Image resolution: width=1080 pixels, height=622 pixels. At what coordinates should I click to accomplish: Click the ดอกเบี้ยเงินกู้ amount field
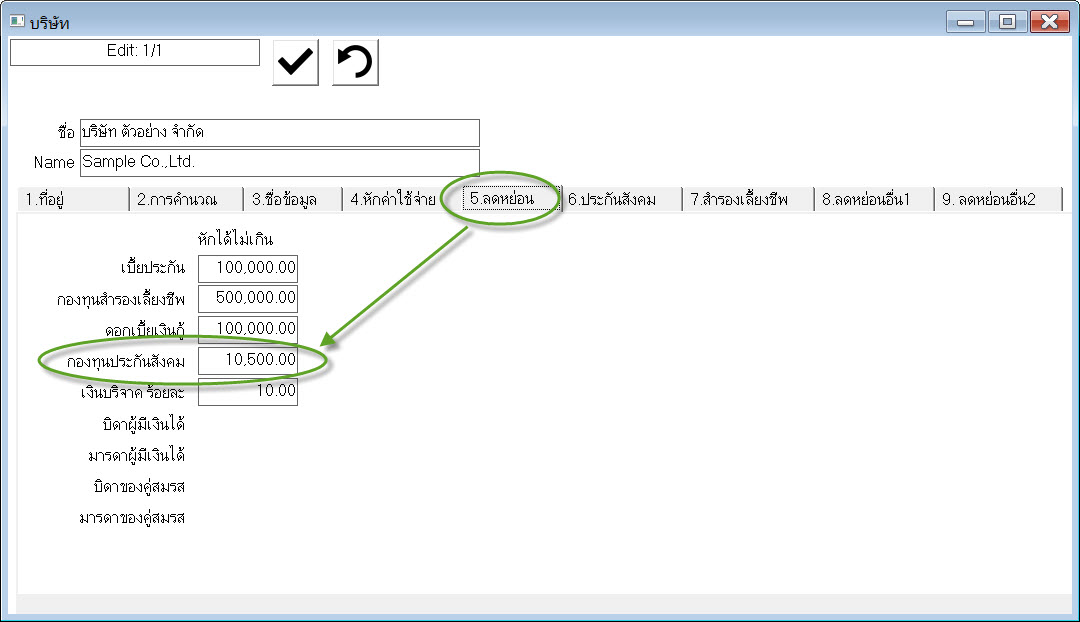coord(248,329)
